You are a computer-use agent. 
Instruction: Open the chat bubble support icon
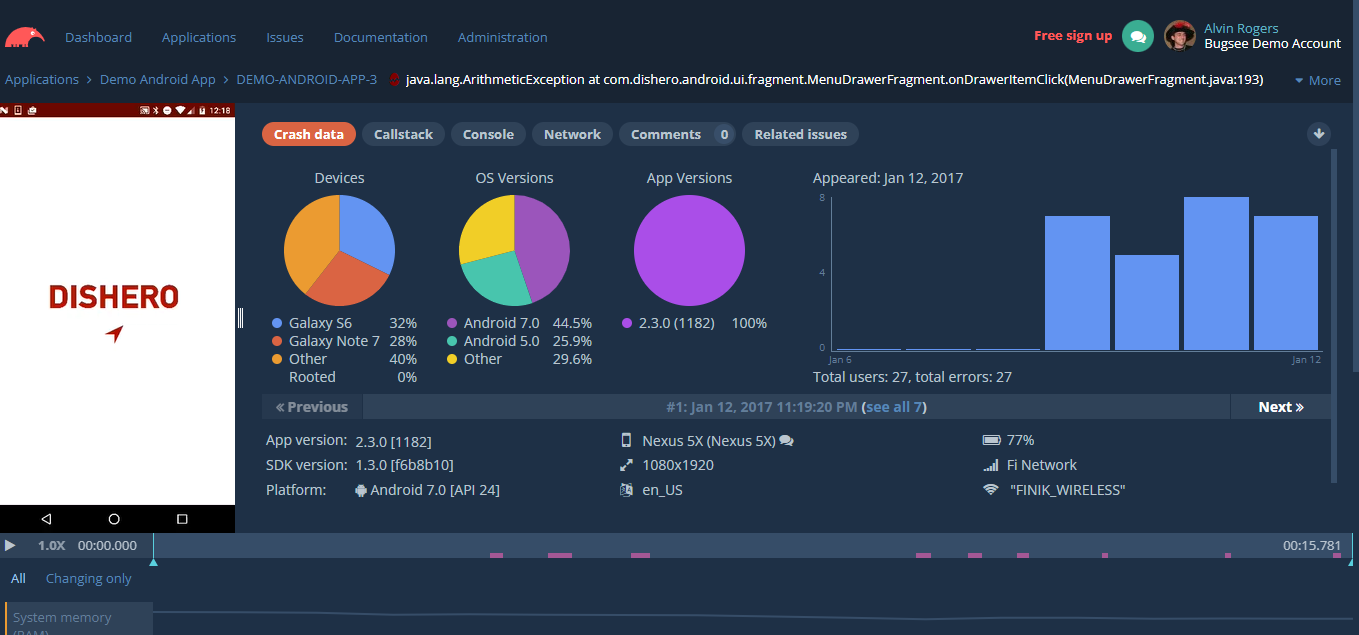1138,36
